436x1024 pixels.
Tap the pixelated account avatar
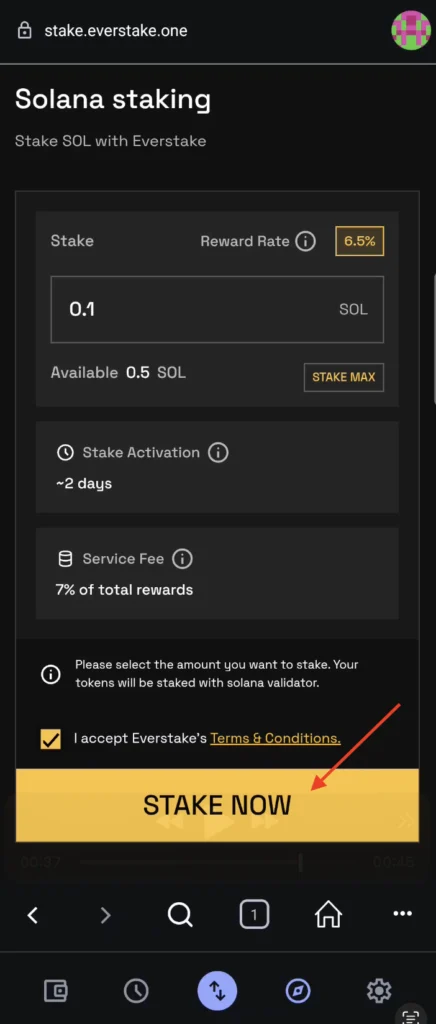(411, 30)
